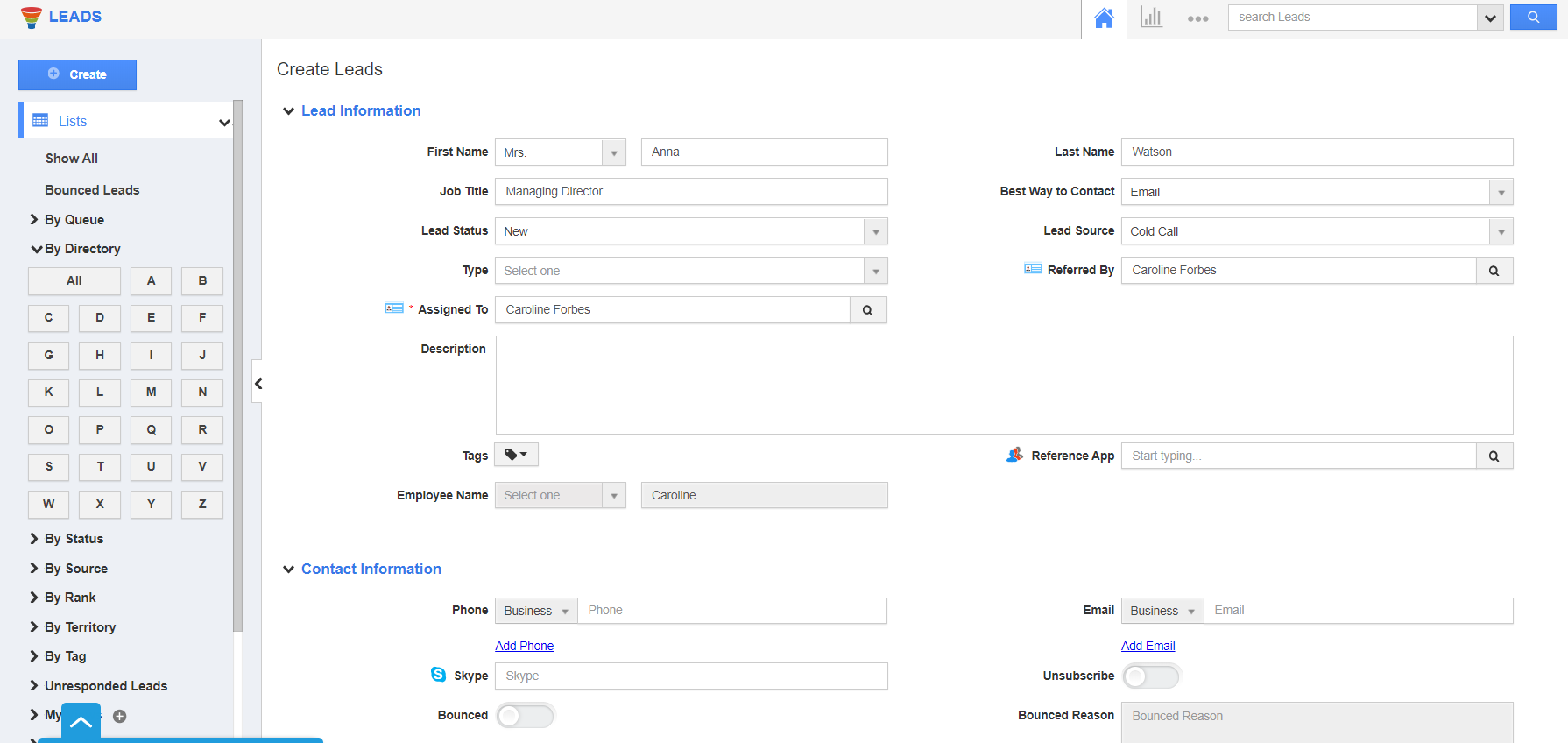Click the Lists grid icon
Viewport: 1568px width, 743px height.
tap(40, 120)
